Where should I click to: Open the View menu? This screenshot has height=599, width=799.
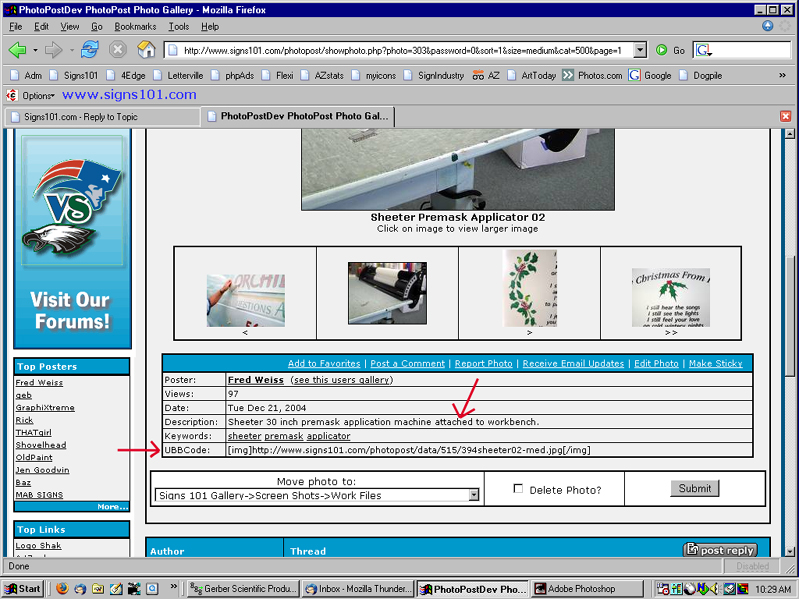coord(70,26)
